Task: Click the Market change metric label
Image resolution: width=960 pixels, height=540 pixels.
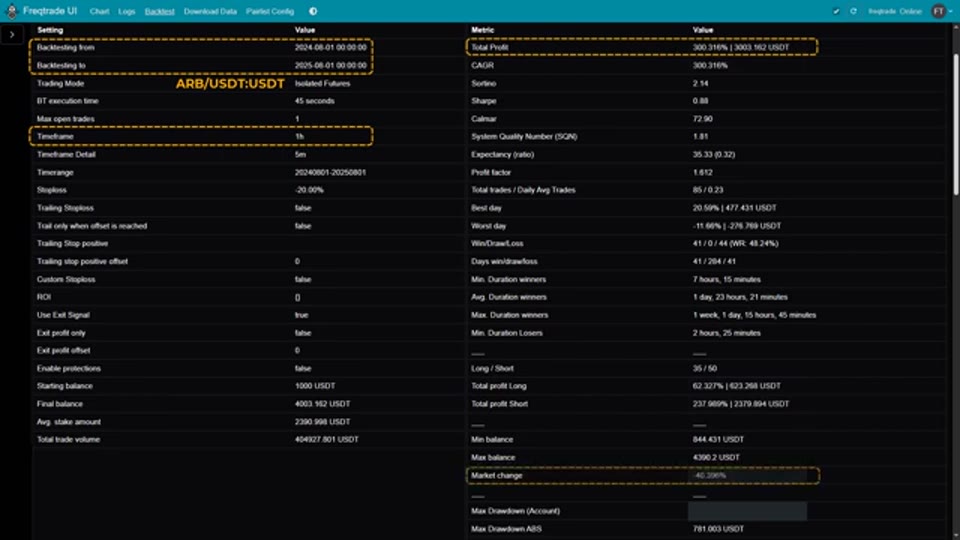Action: tap(497, 476)
